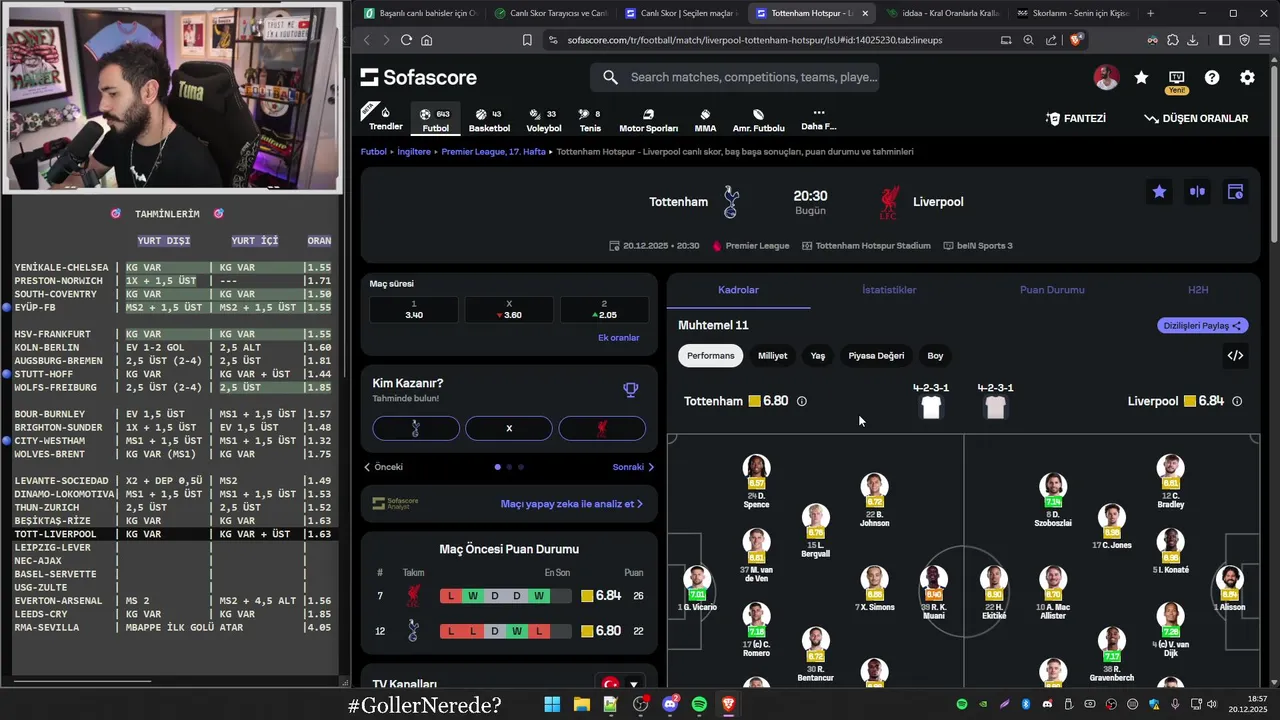Click the browser address bar URL
1280x720 pixels.
click(x=755, y=40)
